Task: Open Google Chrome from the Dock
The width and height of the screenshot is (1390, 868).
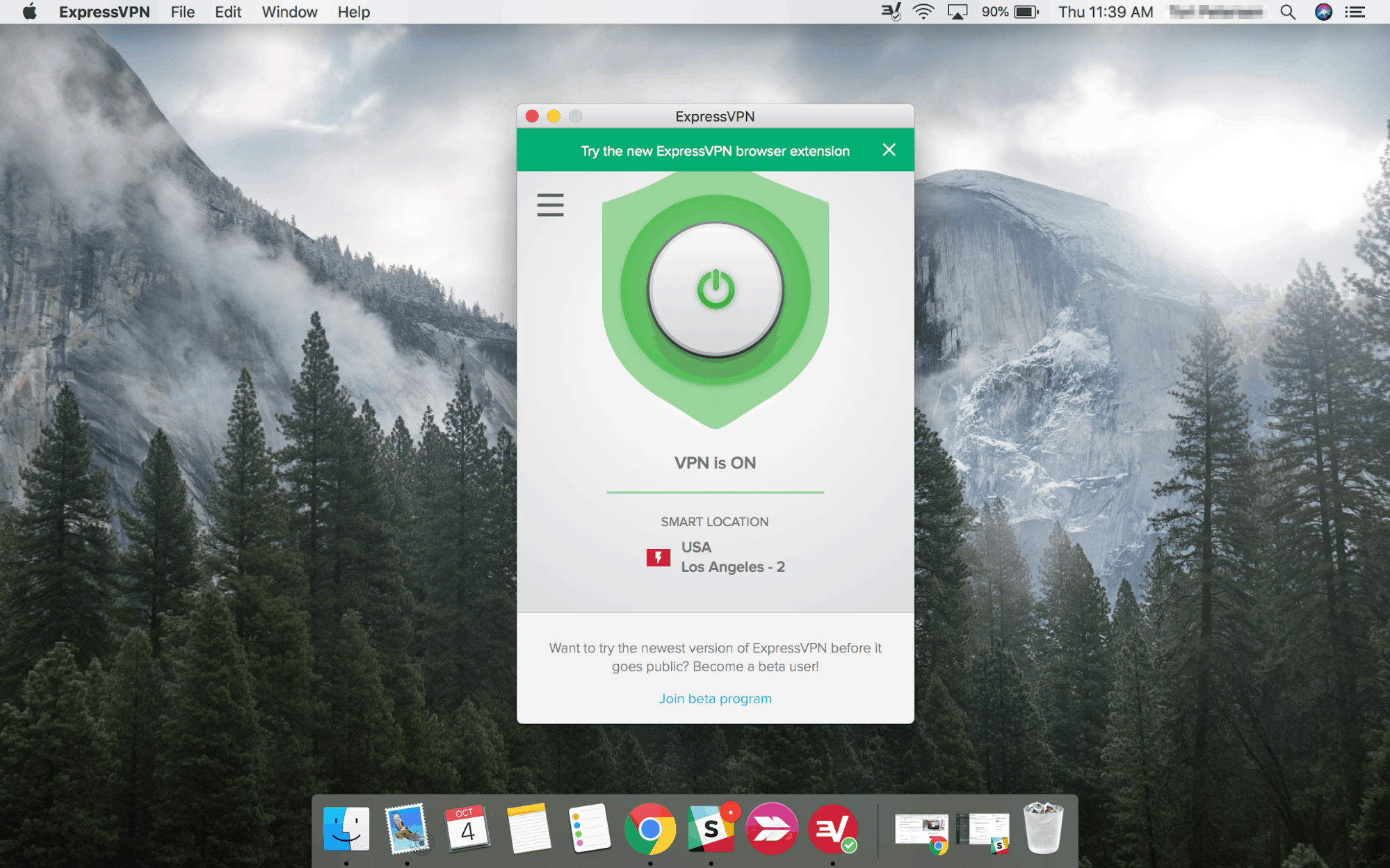Action: tap(650, 828)
